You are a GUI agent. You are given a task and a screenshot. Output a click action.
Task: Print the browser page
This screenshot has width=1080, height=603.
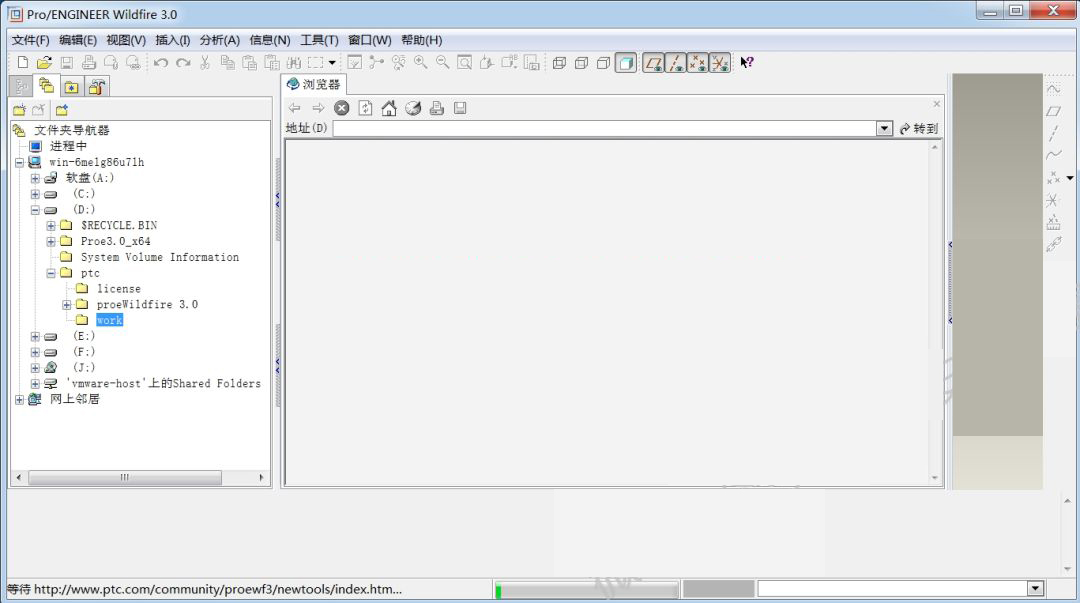[437, 108]
